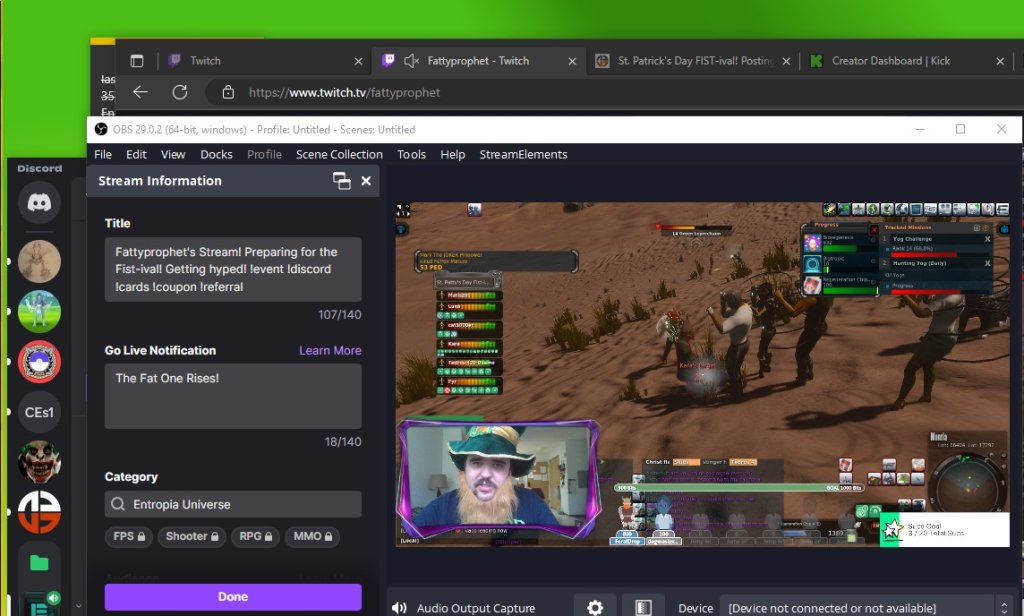
Task: Click the browser back arrow
Action: pyautogui.click(x=140, y=92)
